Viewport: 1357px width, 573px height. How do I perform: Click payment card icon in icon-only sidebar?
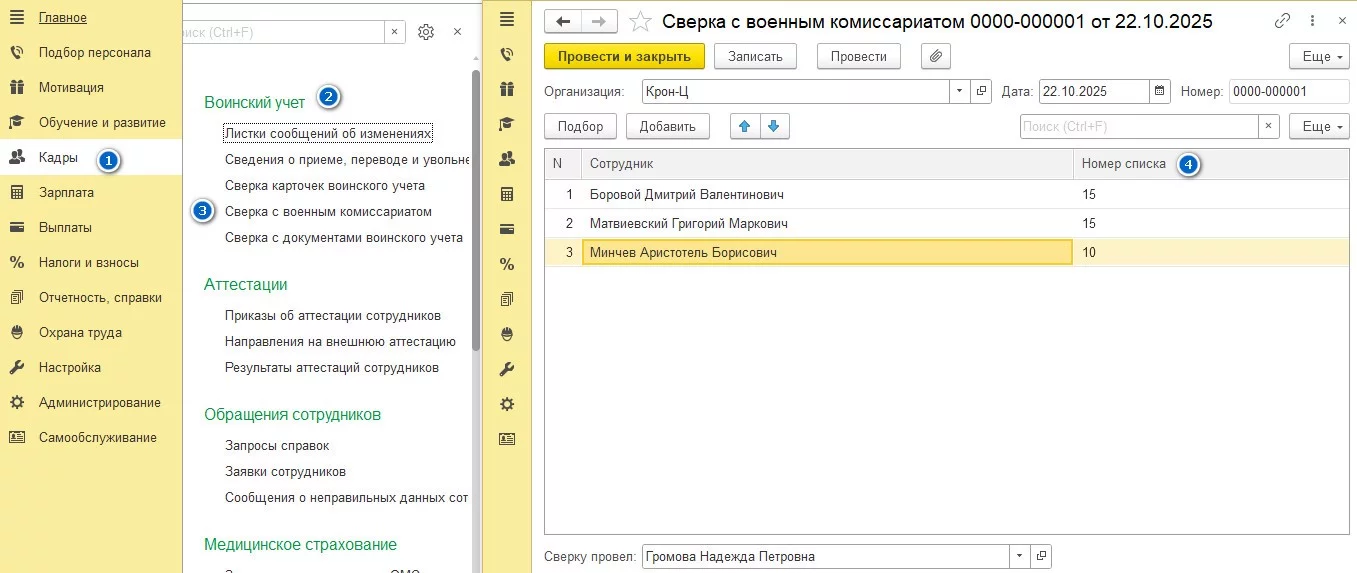(507, 228)
